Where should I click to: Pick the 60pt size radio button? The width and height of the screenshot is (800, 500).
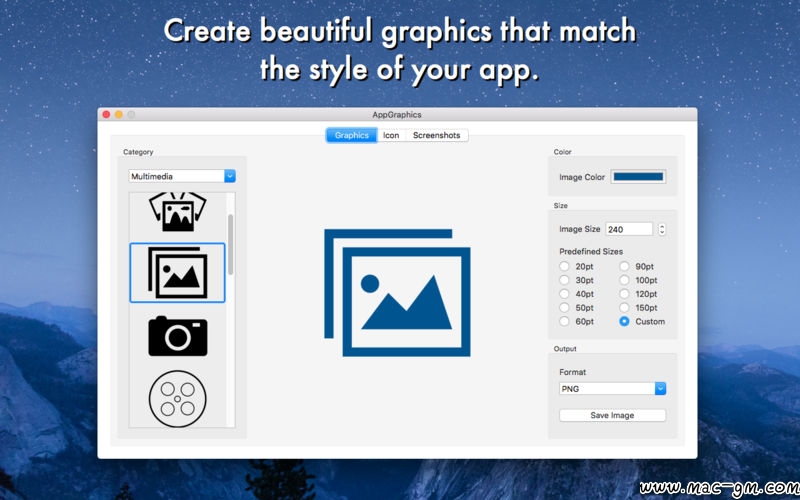click(x=565, y=322)
